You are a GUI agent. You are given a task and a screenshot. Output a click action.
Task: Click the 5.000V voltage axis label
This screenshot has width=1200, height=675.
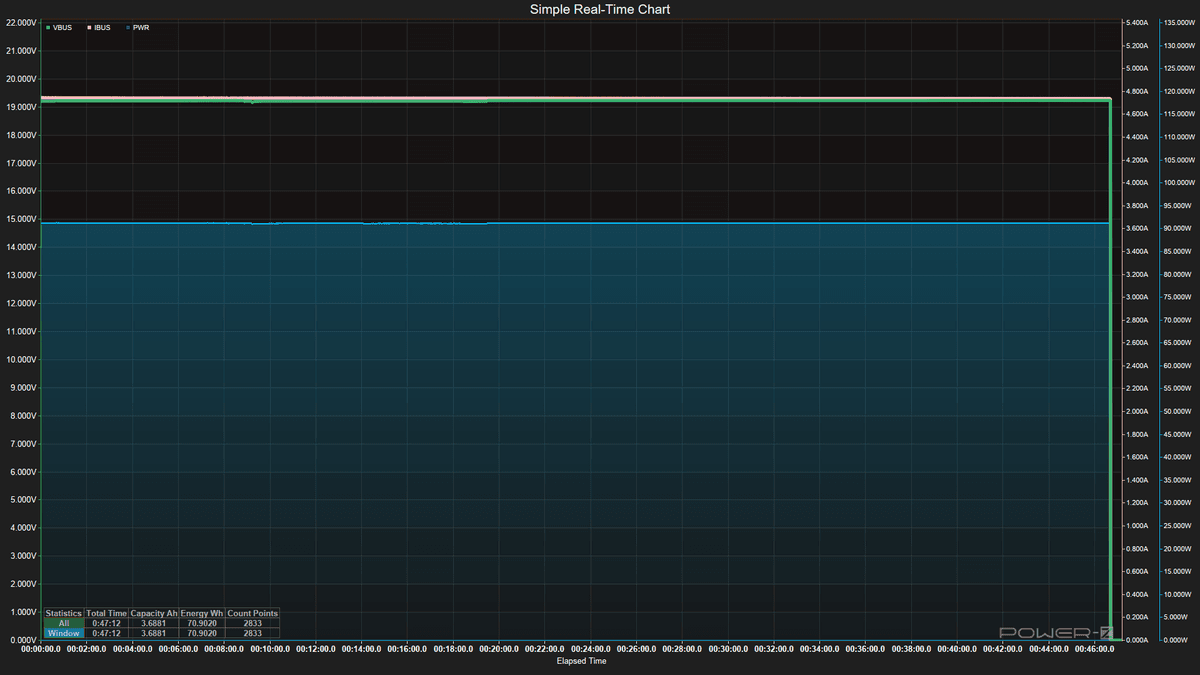point(23,499)
